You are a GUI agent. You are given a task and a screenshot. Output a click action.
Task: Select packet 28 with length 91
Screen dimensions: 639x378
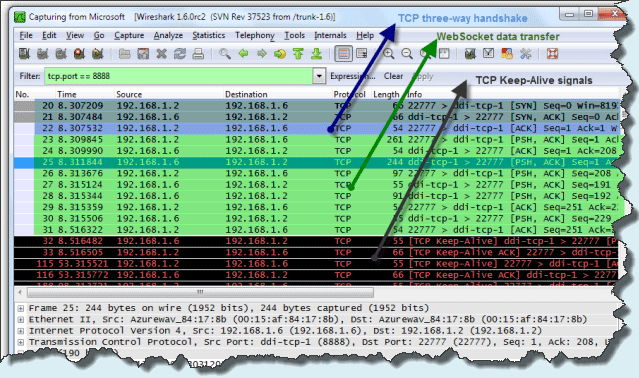[x=316, y=196]
